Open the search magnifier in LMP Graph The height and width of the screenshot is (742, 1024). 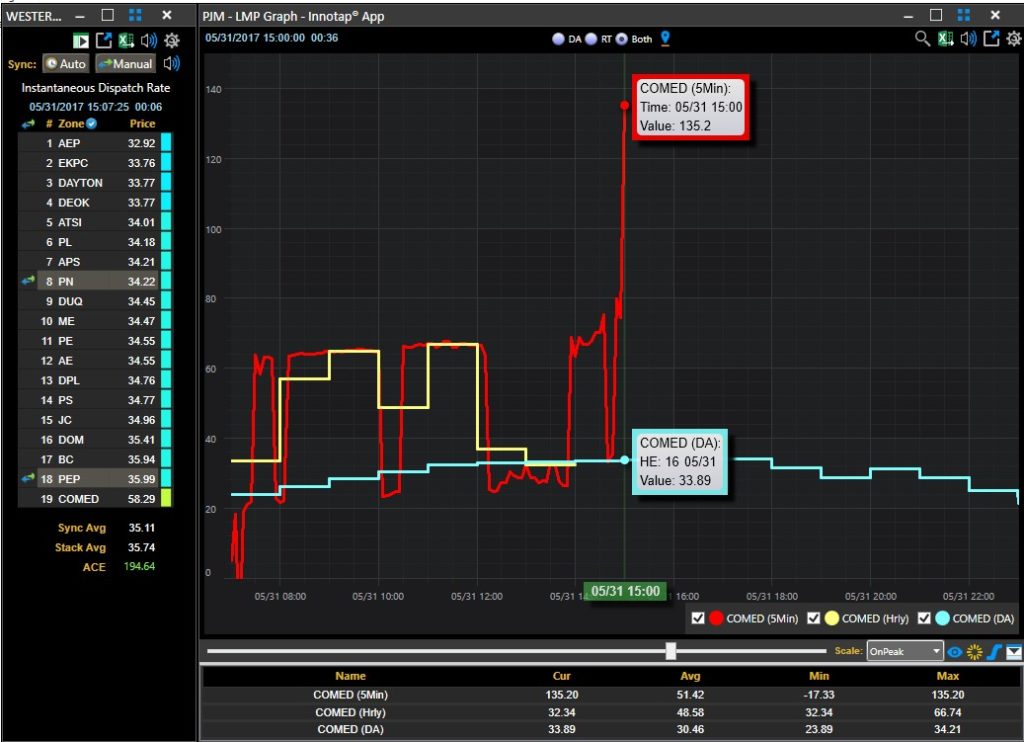coord(922,39)
